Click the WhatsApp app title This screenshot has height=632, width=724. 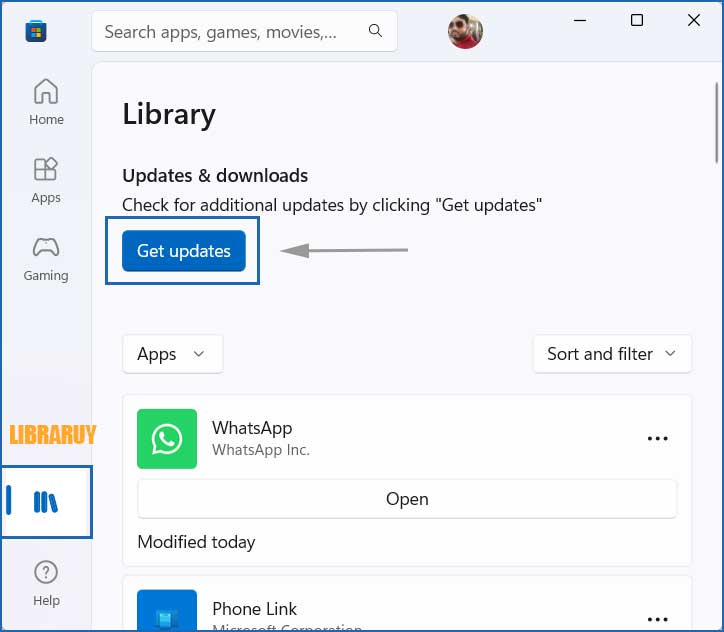(x=252, y=428)
